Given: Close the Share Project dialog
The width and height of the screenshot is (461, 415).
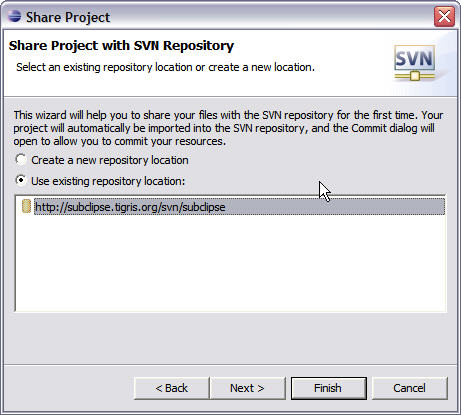Looking at the screenshot, I should click(444, 16).
